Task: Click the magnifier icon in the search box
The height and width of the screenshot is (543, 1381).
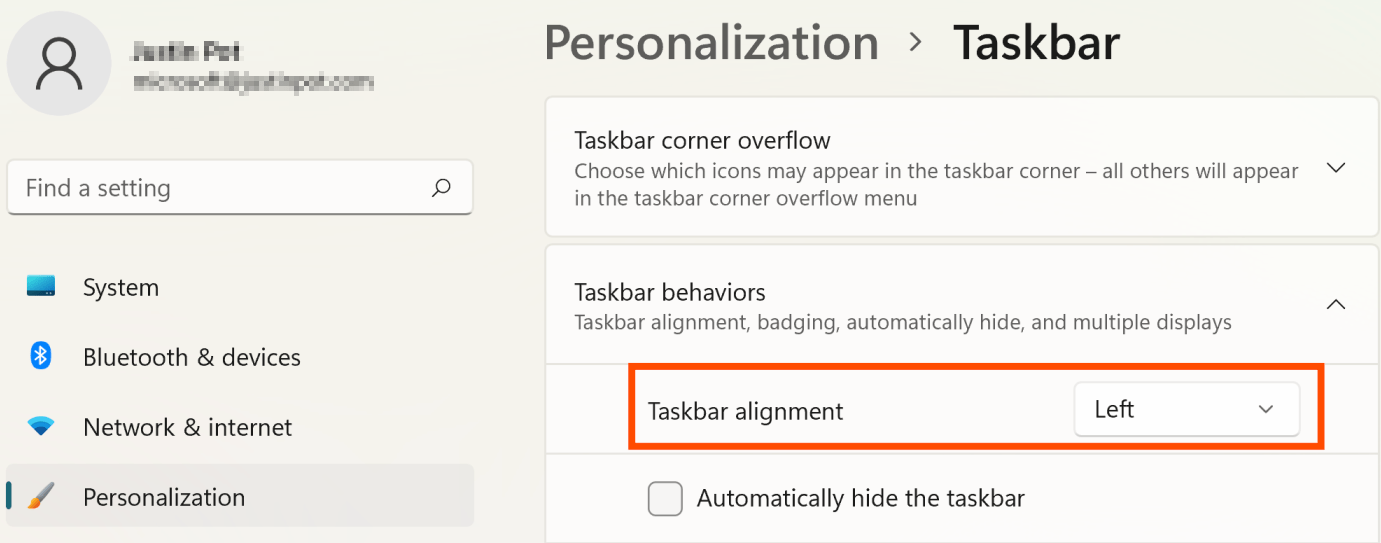Action: (x=441, y=187)
